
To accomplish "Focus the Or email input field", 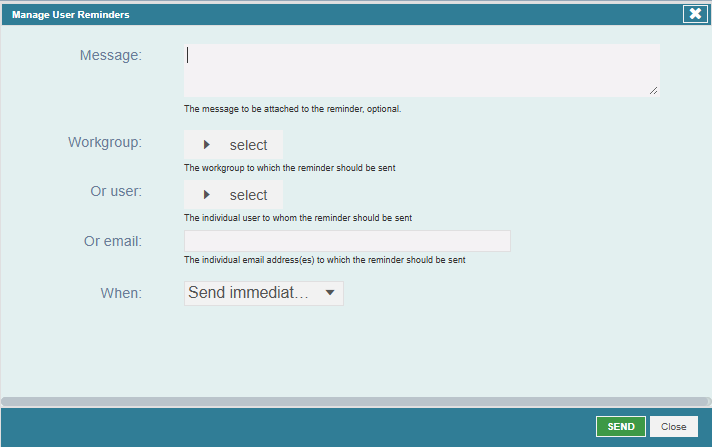I will click(x=347, y=241).
